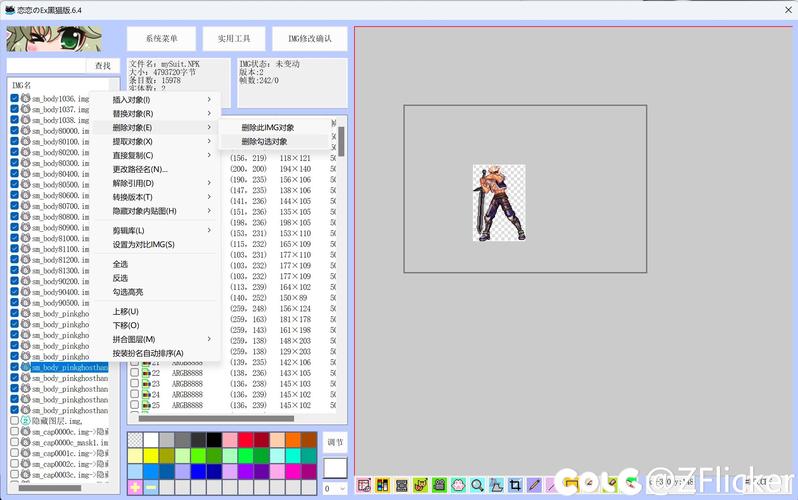Click the green video camera icon
Screen dimensions: 798x500
tap(439, 485)
